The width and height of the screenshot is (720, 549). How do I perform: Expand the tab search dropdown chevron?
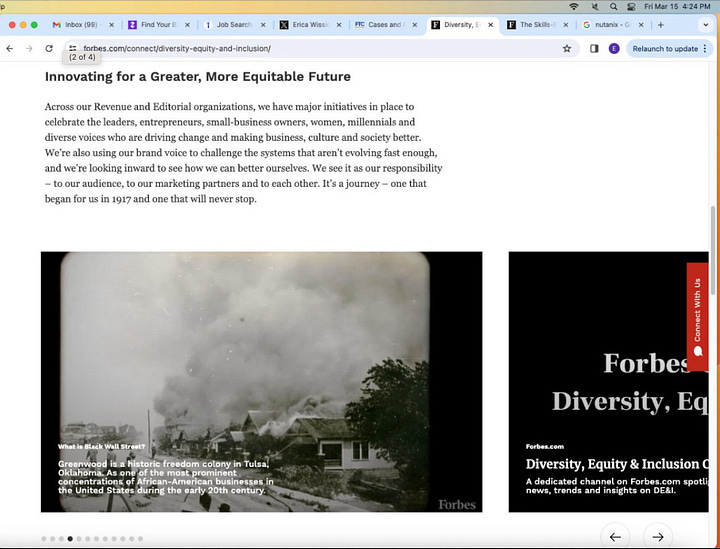[706, 25]
